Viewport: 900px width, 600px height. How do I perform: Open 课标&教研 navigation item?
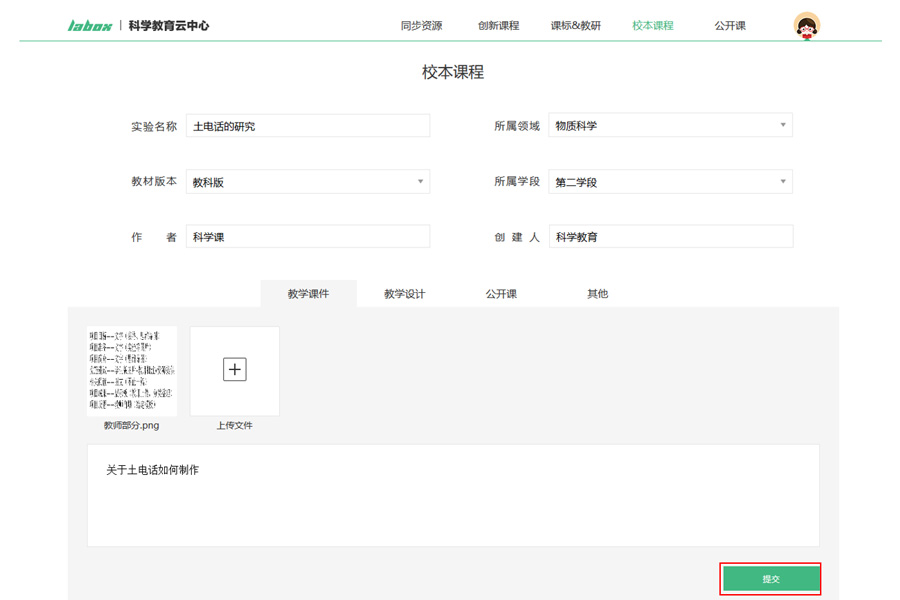576,26
